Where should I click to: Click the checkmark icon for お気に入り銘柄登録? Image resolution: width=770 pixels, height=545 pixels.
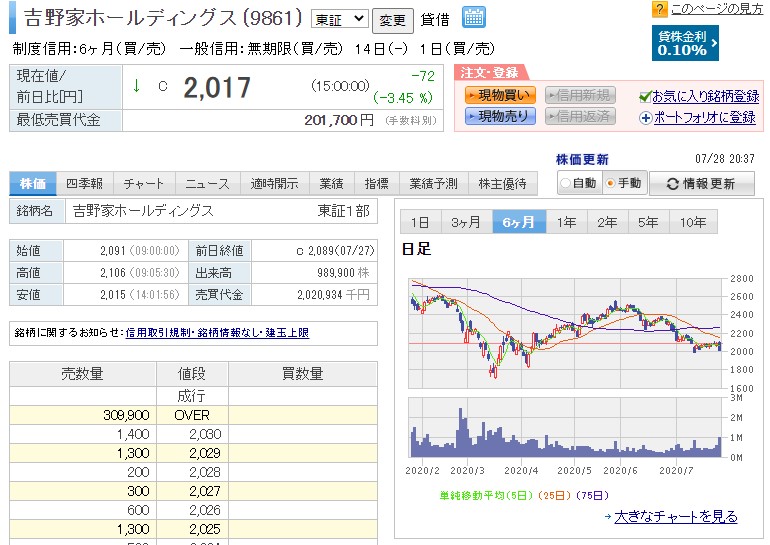click(x=645, y=97)
